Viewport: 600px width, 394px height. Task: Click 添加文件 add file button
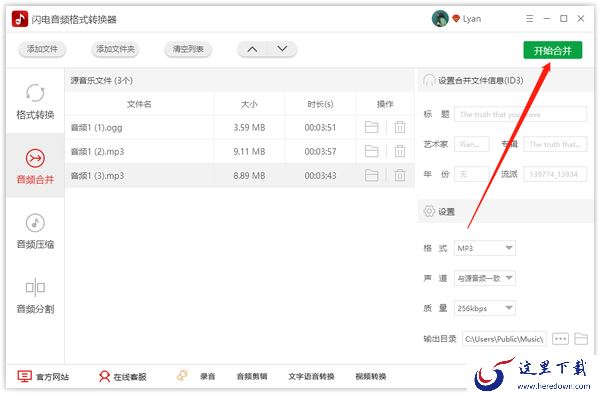(x=42, y=49)
